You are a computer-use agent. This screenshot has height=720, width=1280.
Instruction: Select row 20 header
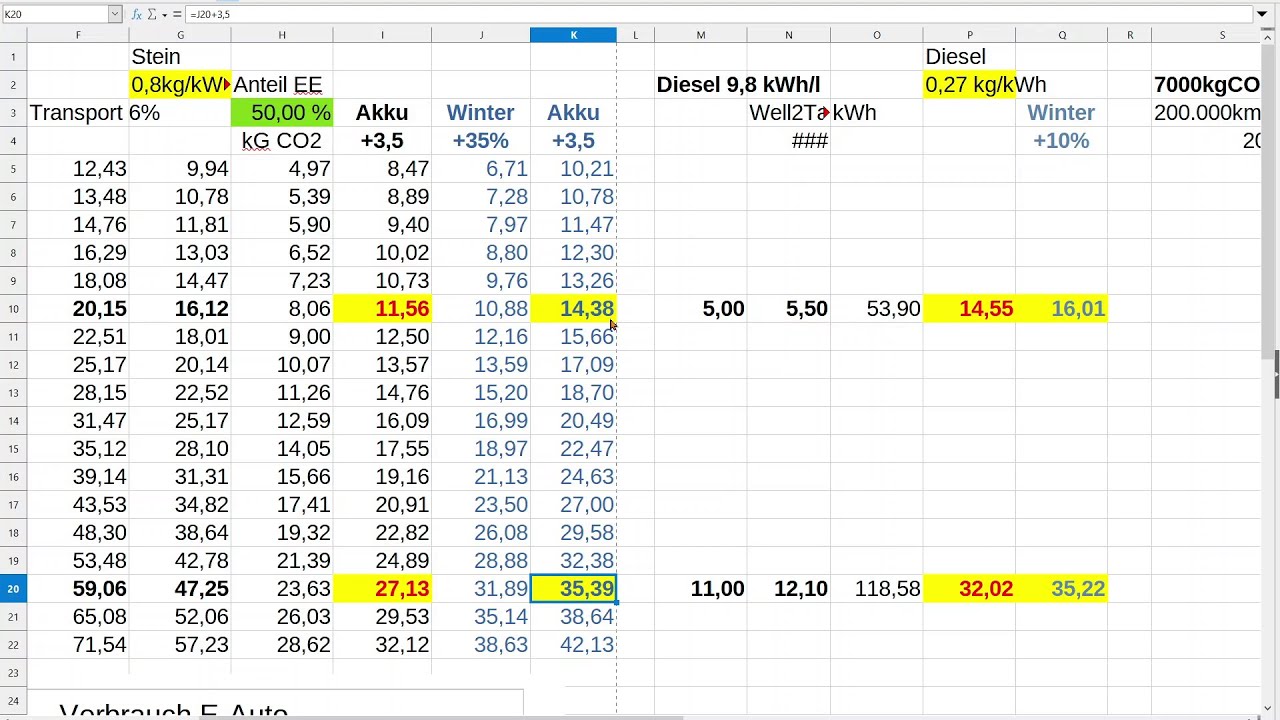pyautogui.click(x=13, y=589)
